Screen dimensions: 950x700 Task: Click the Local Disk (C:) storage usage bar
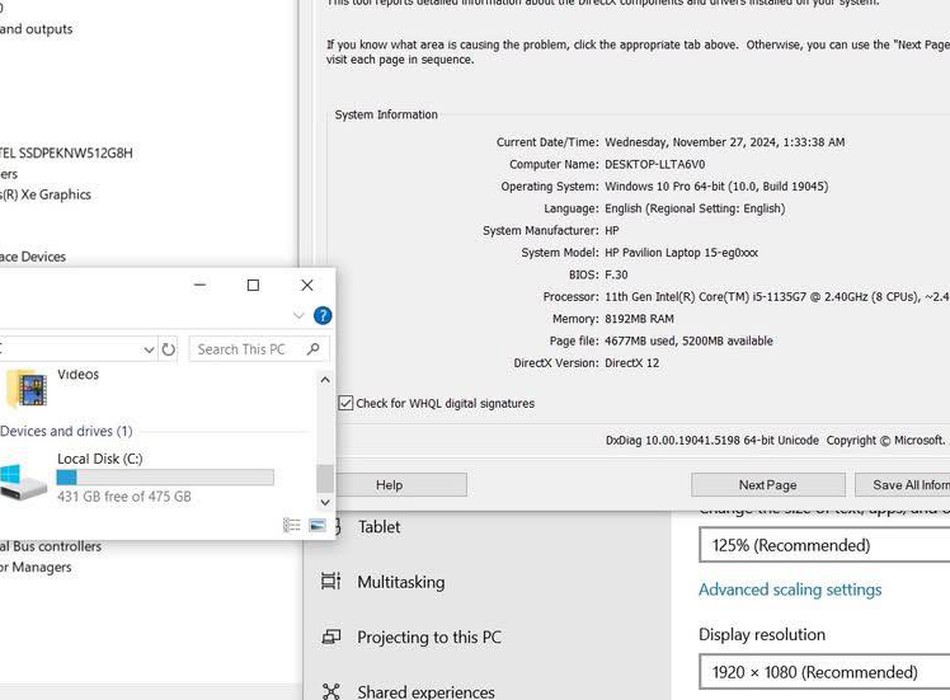165,478
